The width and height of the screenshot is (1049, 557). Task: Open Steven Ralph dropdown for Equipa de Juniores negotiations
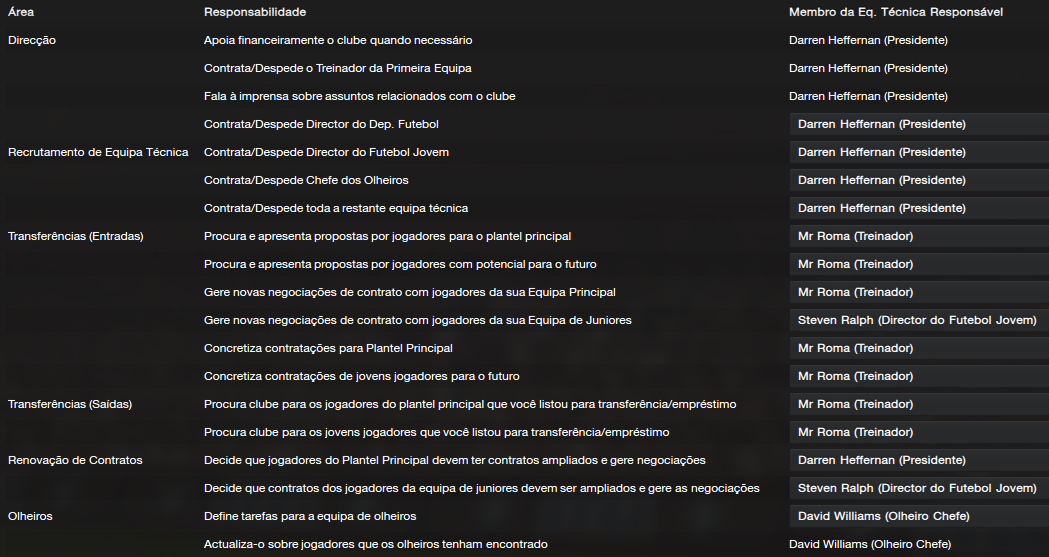(919, 321)
